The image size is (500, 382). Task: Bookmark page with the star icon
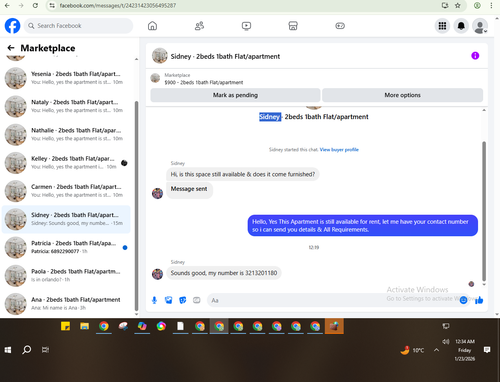click(x=458, y=5)
